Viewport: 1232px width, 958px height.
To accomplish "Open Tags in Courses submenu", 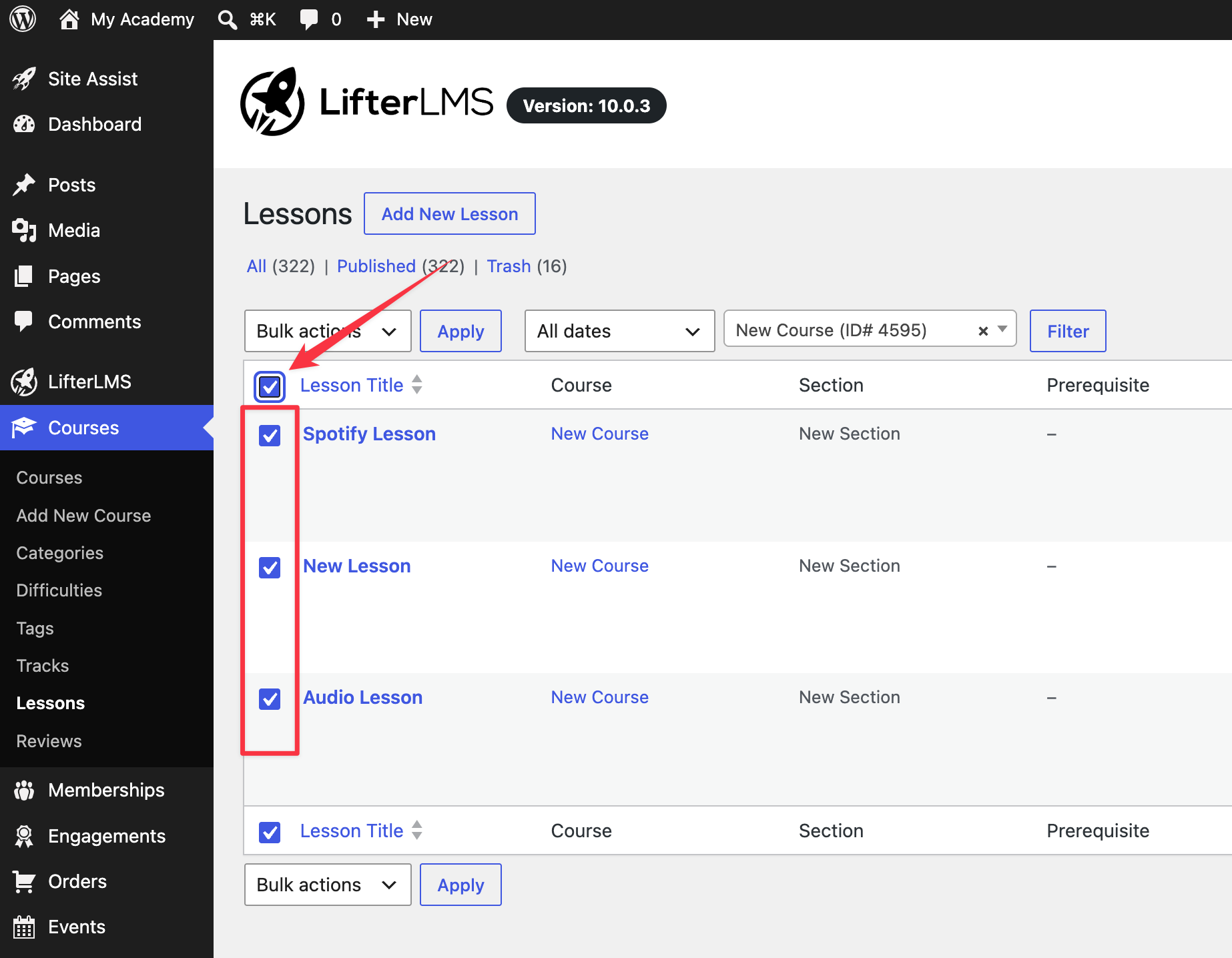I will pos(35,628).
